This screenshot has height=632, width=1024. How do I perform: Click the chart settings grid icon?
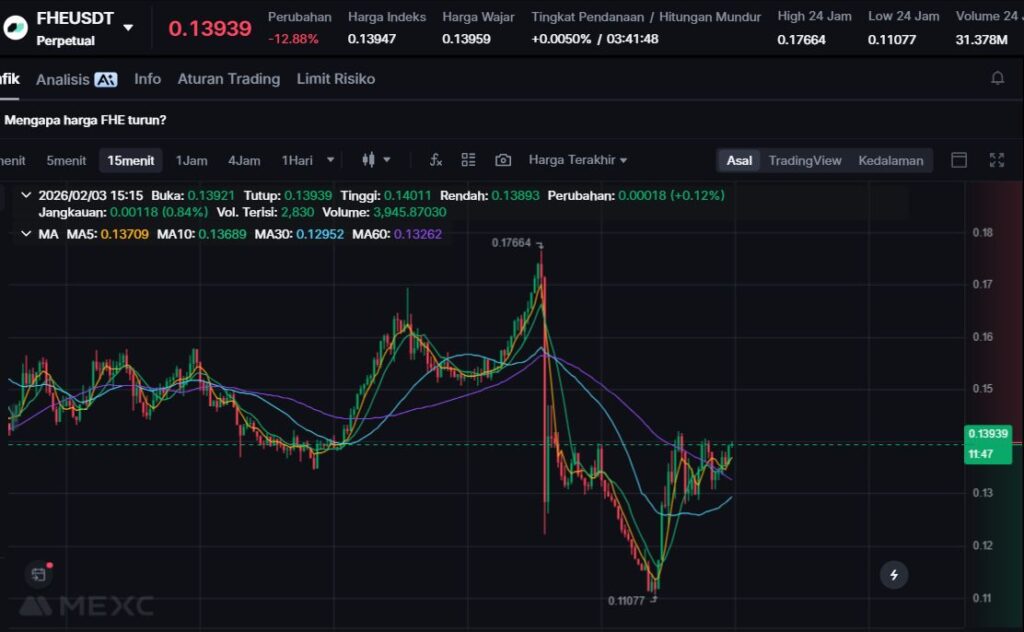(468, 160)
